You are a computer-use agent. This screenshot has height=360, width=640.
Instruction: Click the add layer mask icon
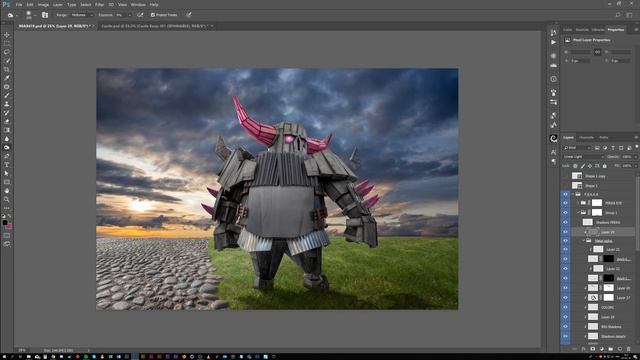[x=593, y=349]
